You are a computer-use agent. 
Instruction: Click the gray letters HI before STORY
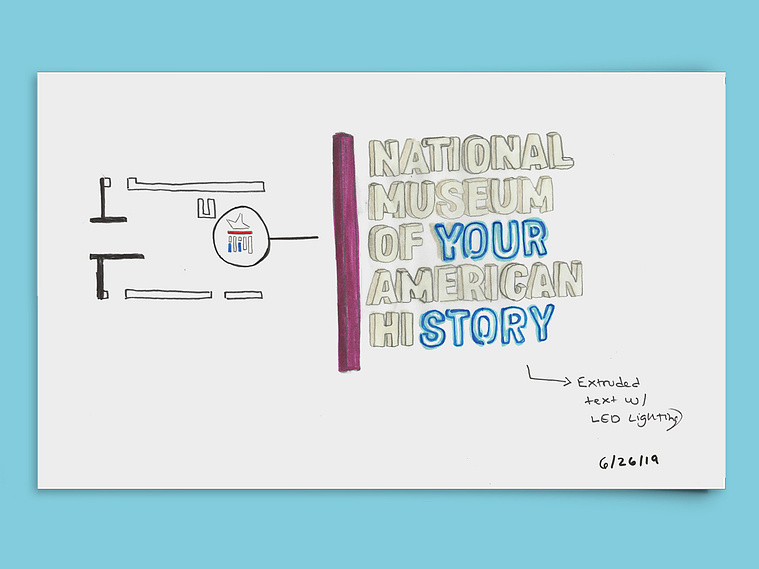pos(392,329)
